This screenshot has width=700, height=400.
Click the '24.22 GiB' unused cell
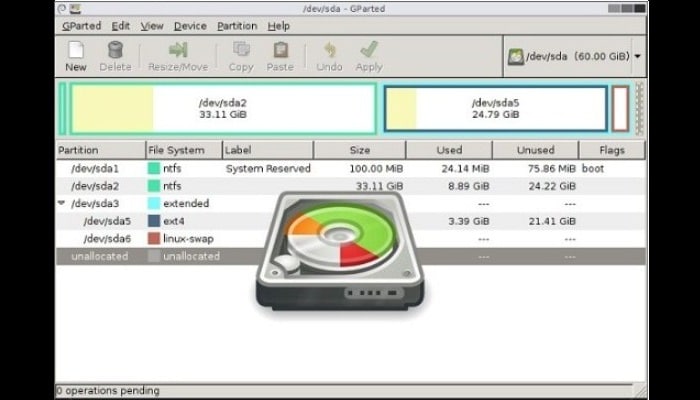[x=552, y=186]
